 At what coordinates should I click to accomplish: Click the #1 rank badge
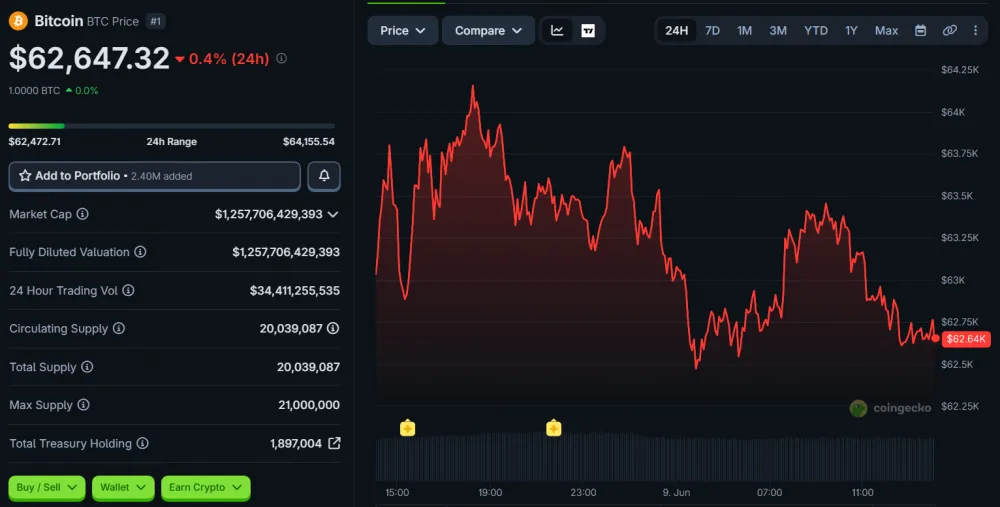coord(156,21)
